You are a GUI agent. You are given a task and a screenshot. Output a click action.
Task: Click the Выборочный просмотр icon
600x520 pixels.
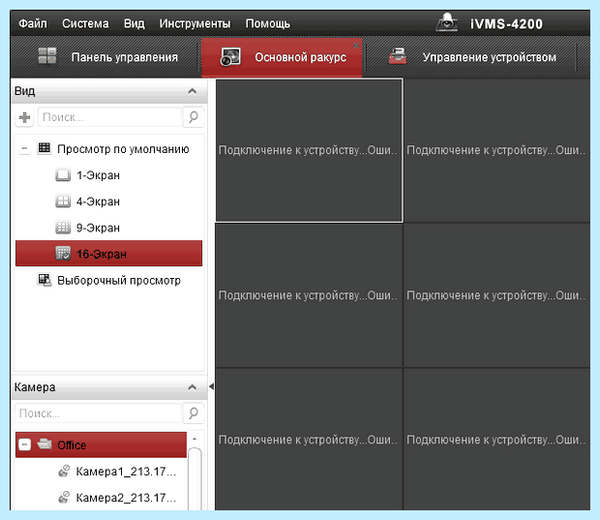point(45,280)
